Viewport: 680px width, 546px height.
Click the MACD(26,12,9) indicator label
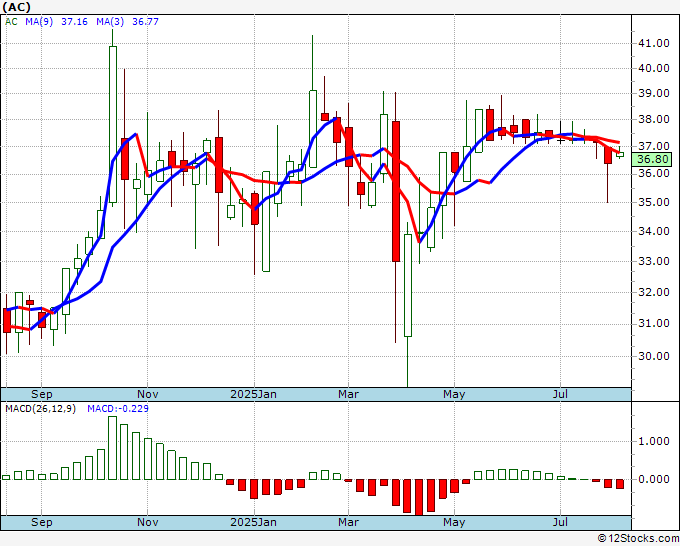click(x=40, y=409)
